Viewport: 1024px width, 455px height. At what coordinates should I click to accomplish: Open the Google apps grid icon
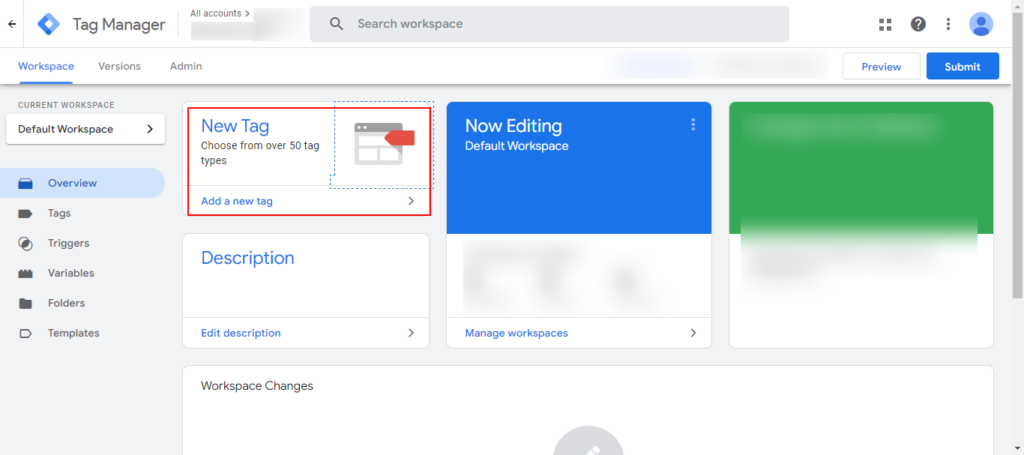point(885,24)
